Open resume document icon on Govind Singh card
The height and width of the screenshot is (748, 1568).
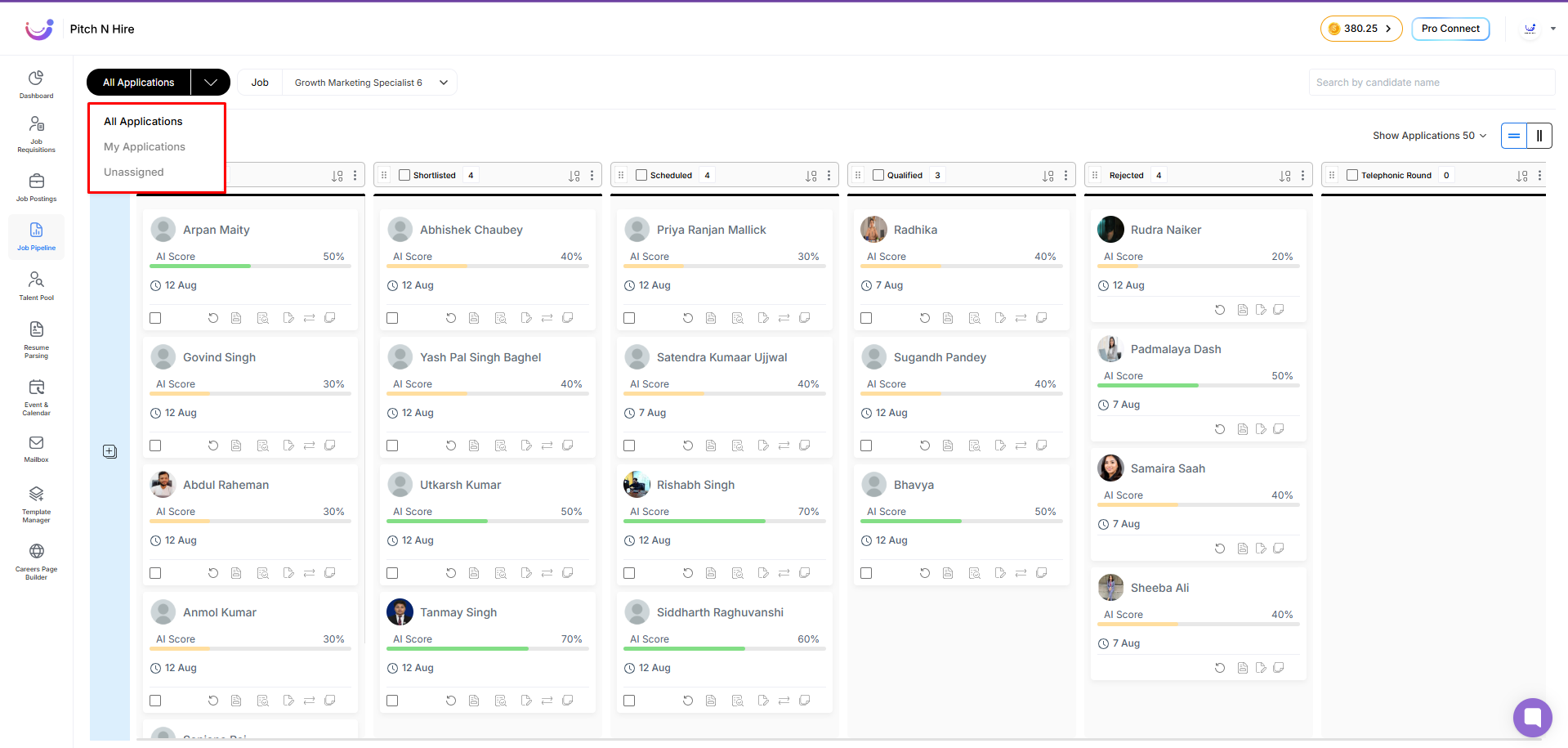tap(236, 446)
